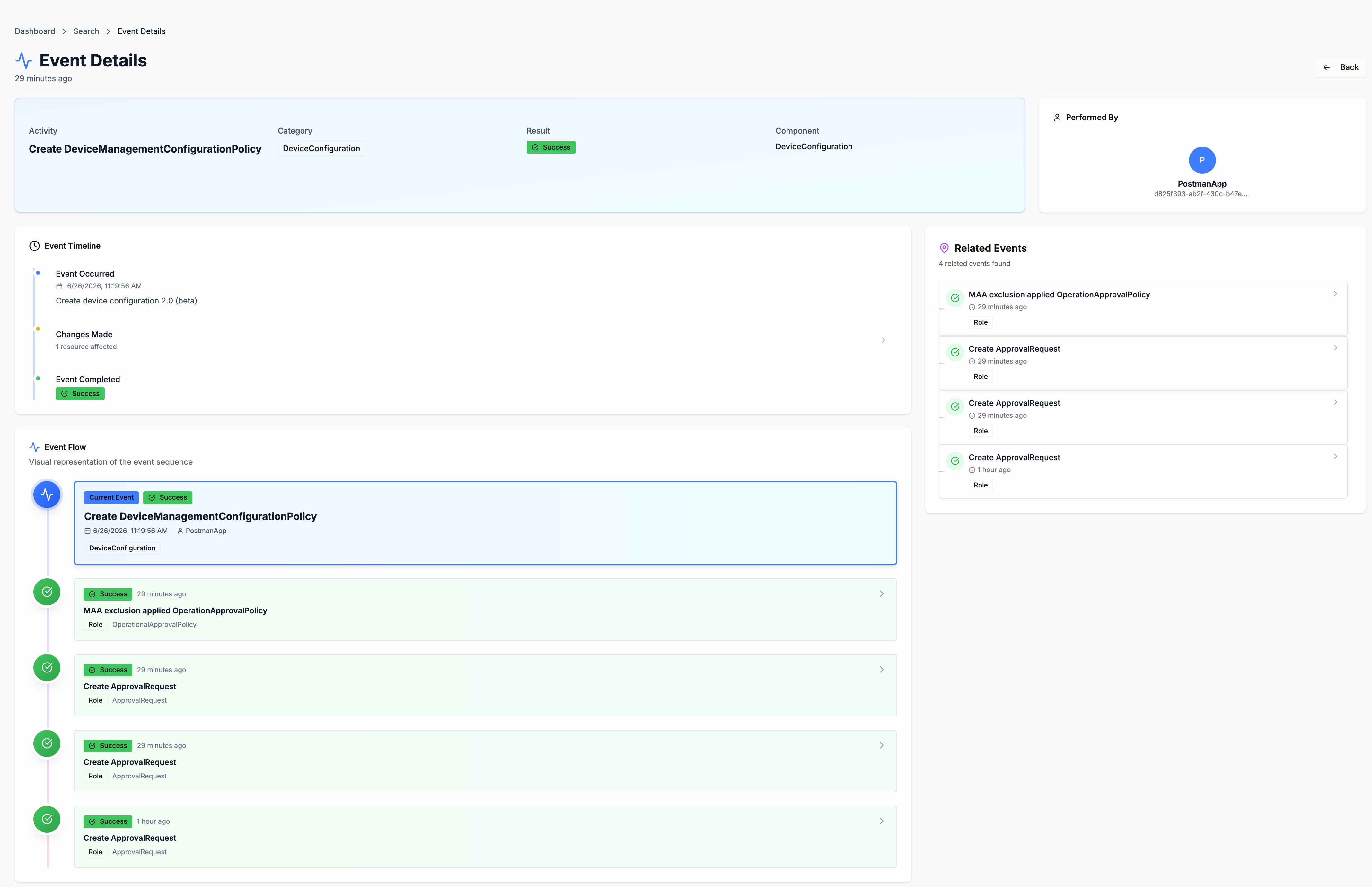Image resolution: width=1372 pixels, height=887 pixels.
Task: Click '29 minutes ago' under page title
Action: click(43, 78)
